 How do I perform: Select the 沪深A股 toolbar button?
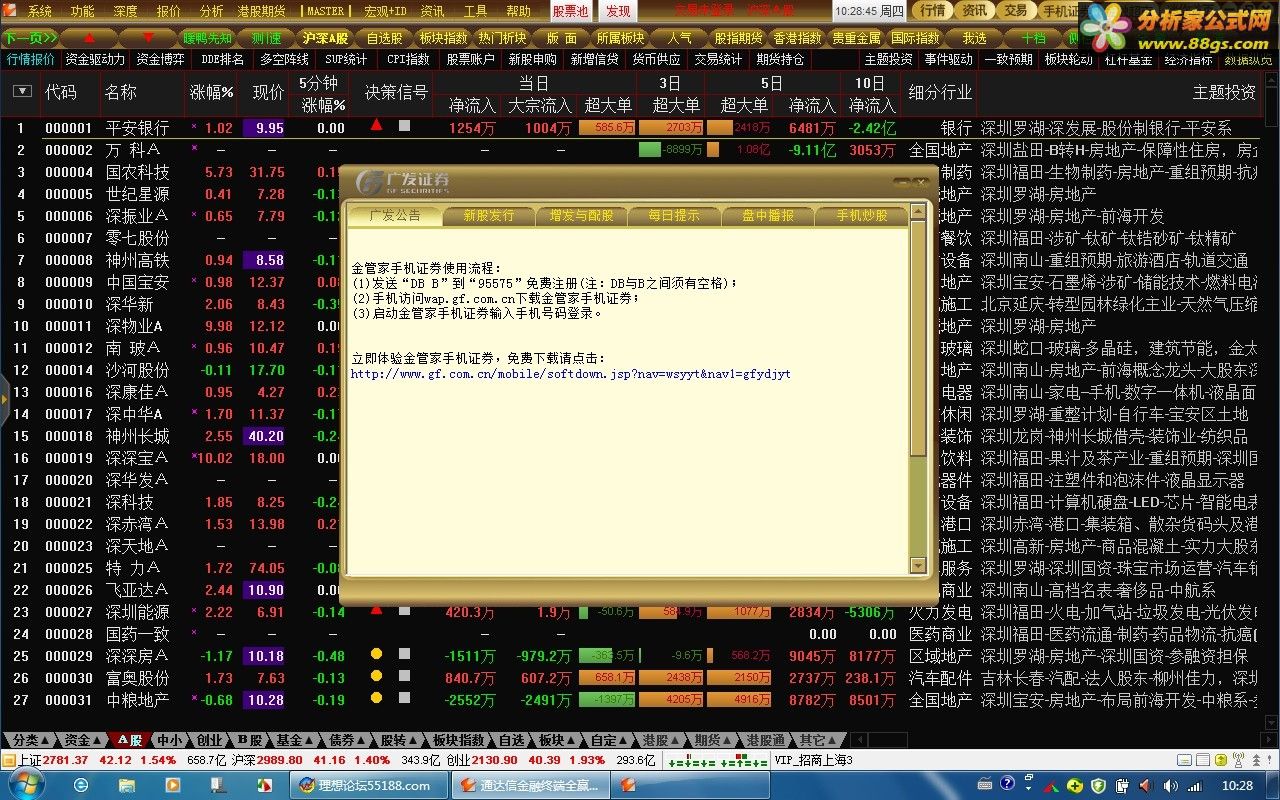pos(326,37)
